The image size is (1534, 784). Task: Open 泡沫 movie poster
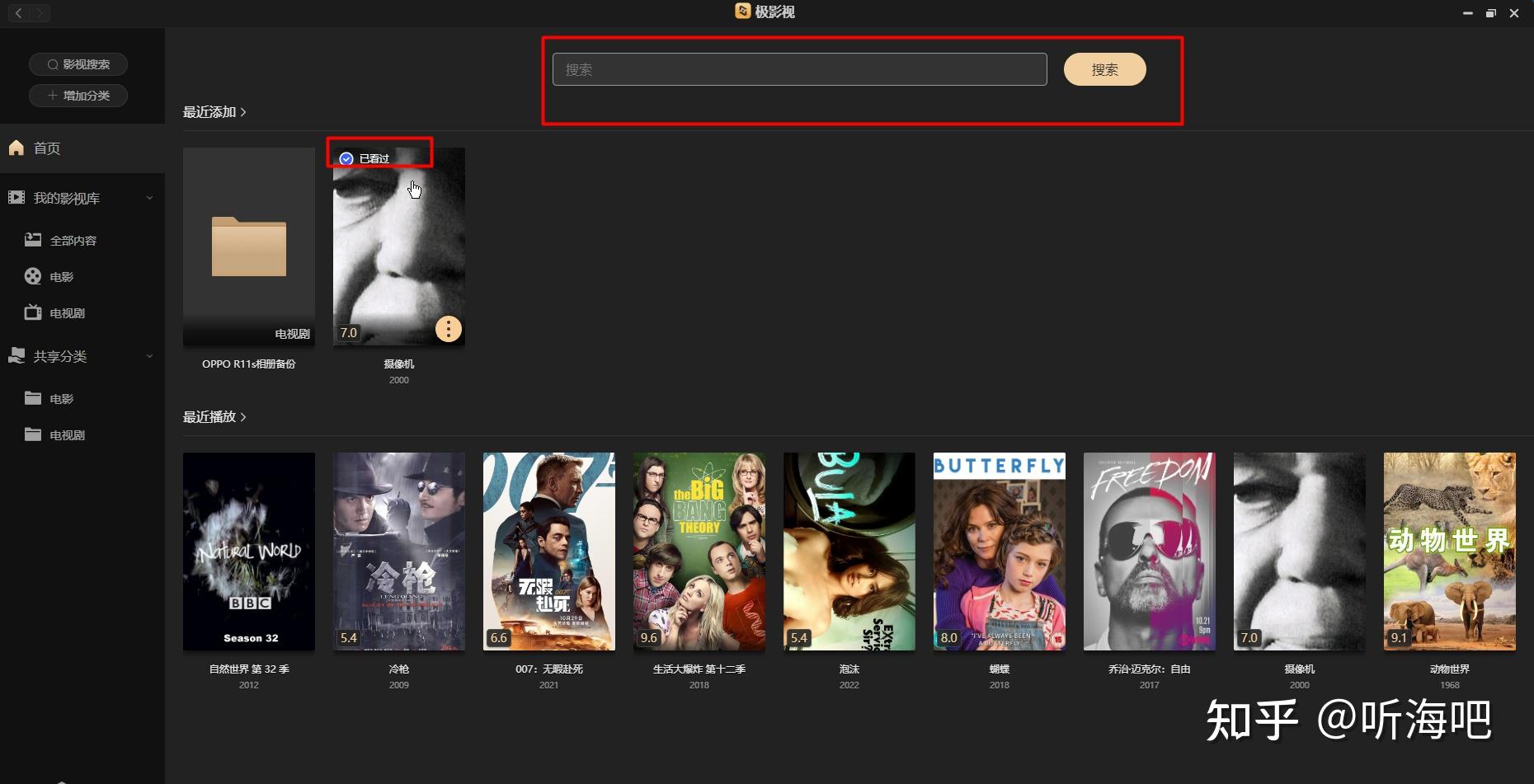coord(849,552)
